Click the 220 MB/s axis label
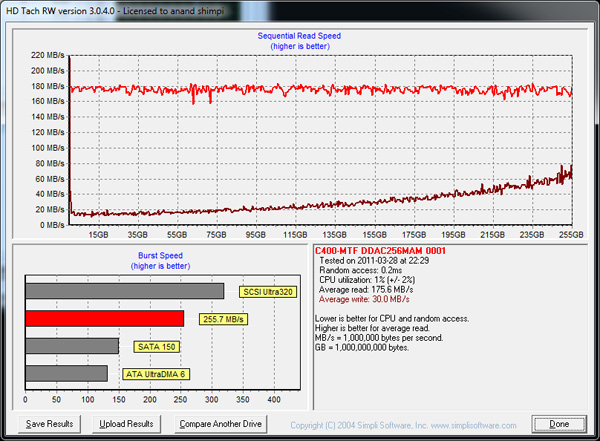Image resolution: width=600 pixels, height=441 pixels. pyautogui.click(x=48, y=55)
